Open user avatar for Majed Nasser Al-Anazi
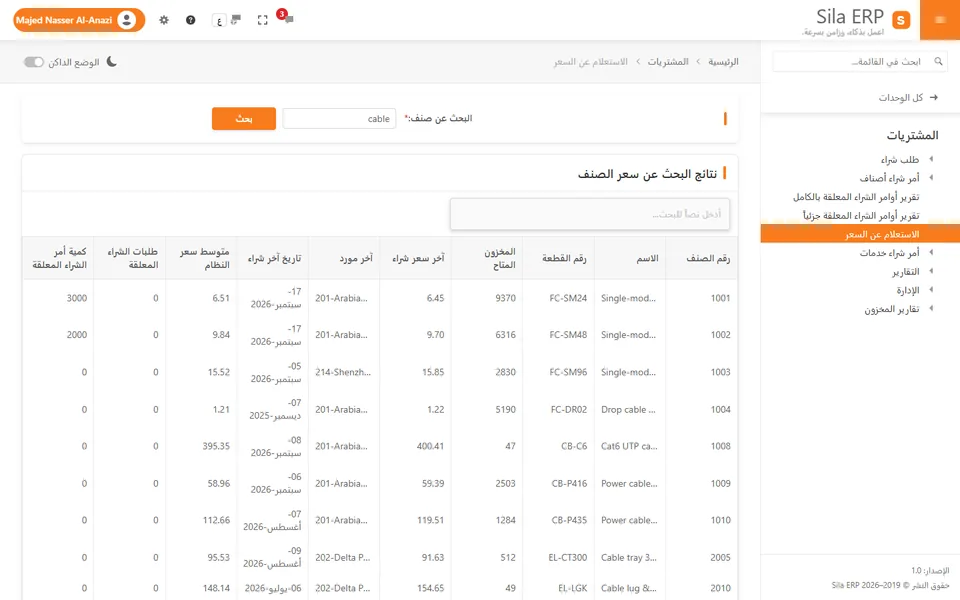Image resolution: width=960 pixels, height=600 pixels. (x=127, y=20)
